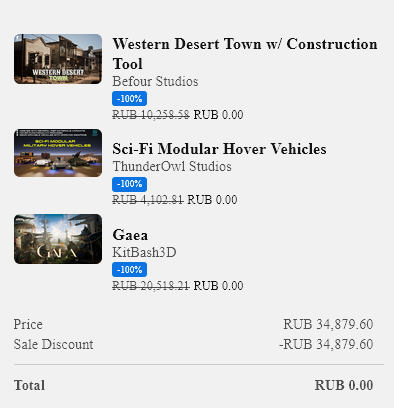Click the Western Desert Town w/ Construction Tool title
Viewport: 394px width, 408px height.
pyautogui.click(x=245, y=54)
